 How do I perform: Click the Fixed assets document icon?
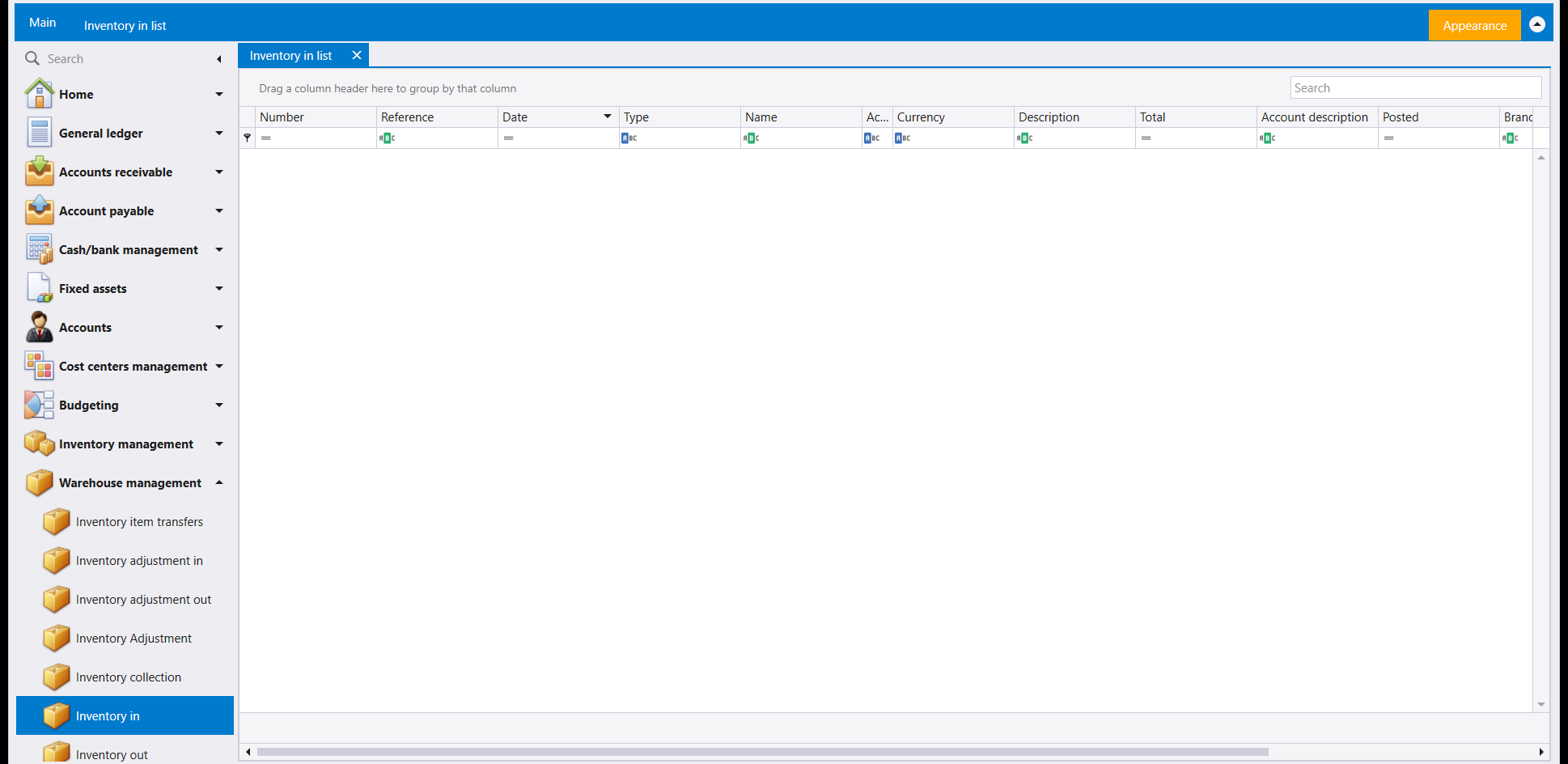point(39,288)
